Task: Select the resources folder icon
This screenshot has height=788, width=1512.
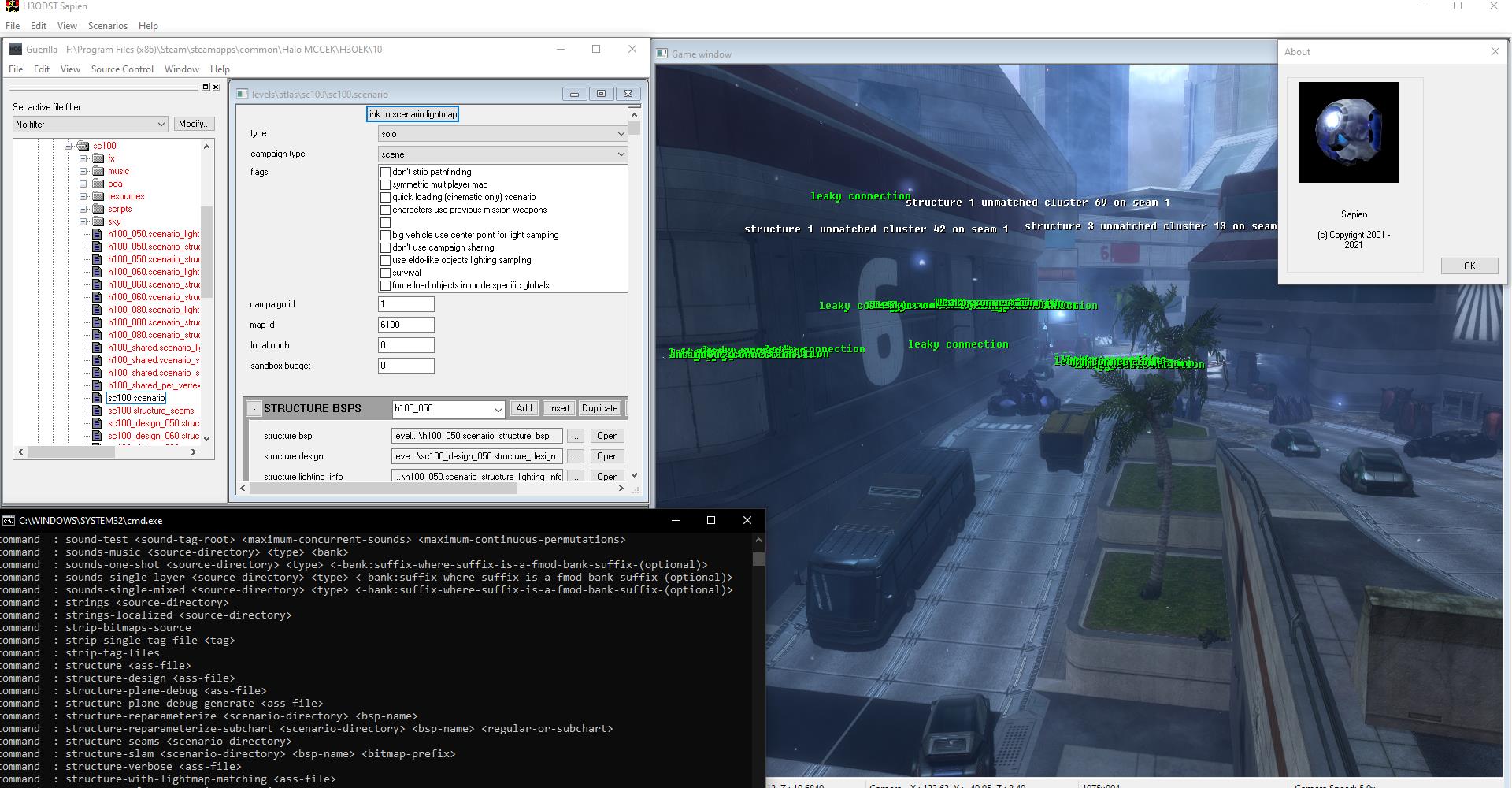Action: (x=98, y=196)
